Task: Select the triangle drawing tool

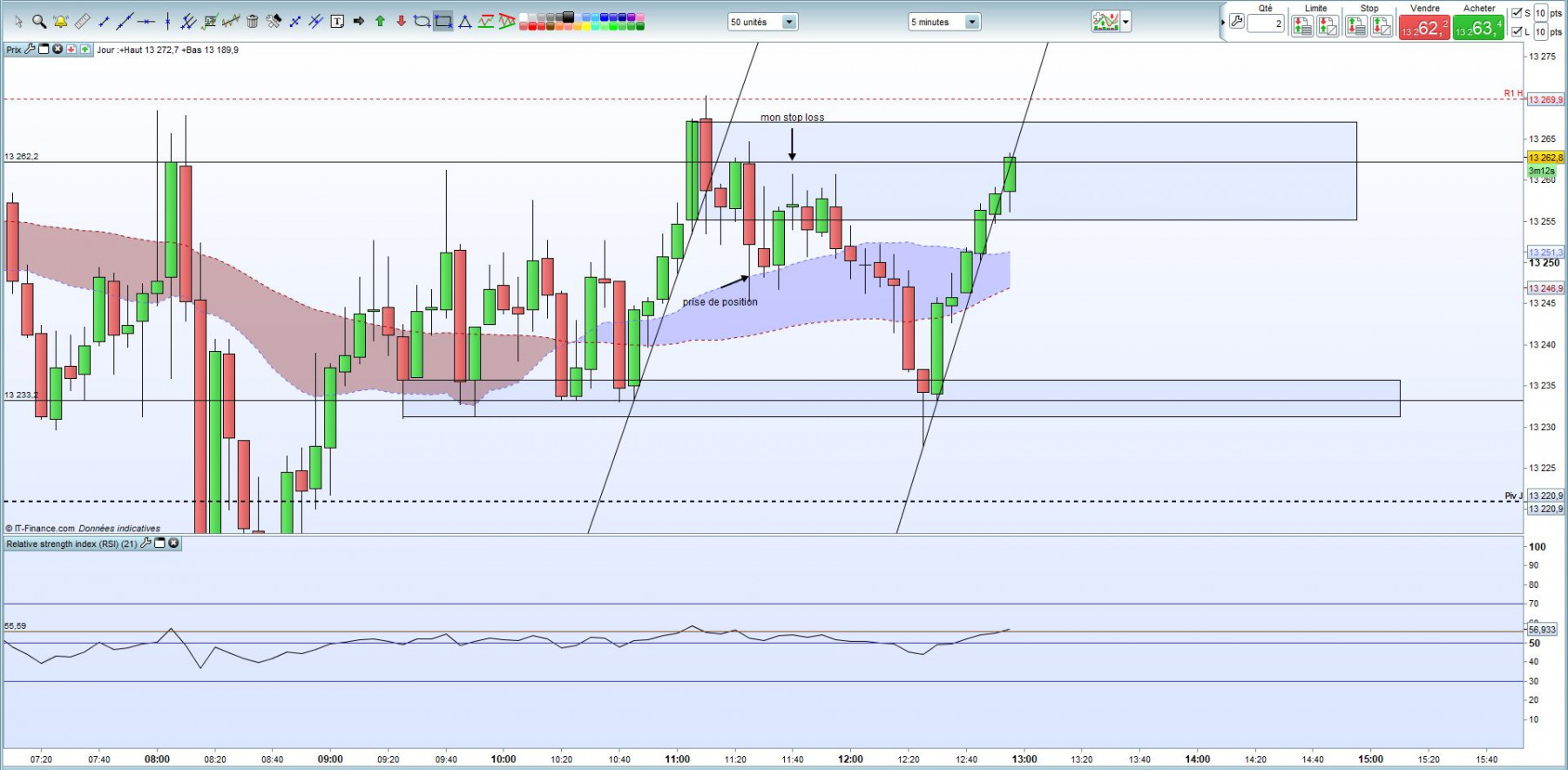Action: (465, 22)
